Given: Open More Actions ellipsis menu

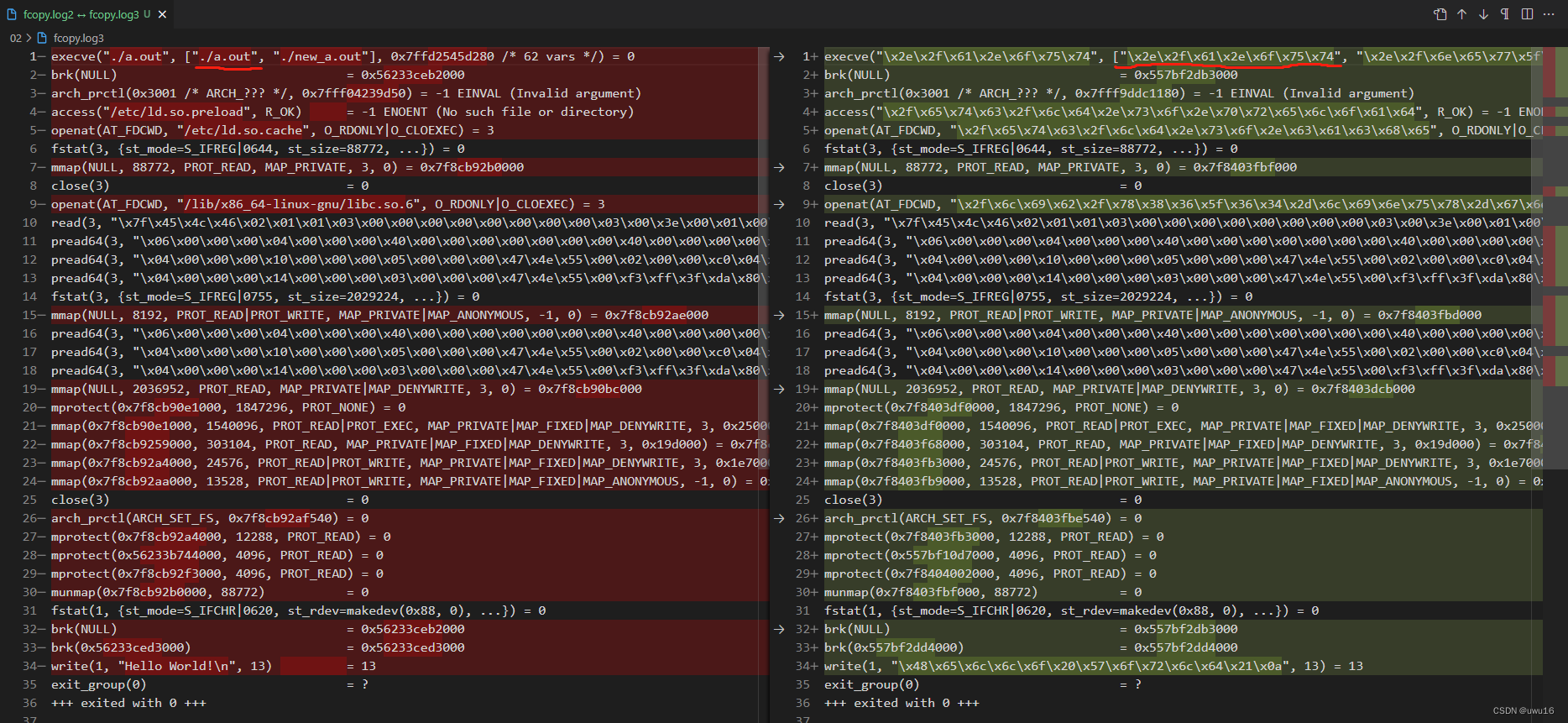Looking at the screenshot, I should point(1549,14).
